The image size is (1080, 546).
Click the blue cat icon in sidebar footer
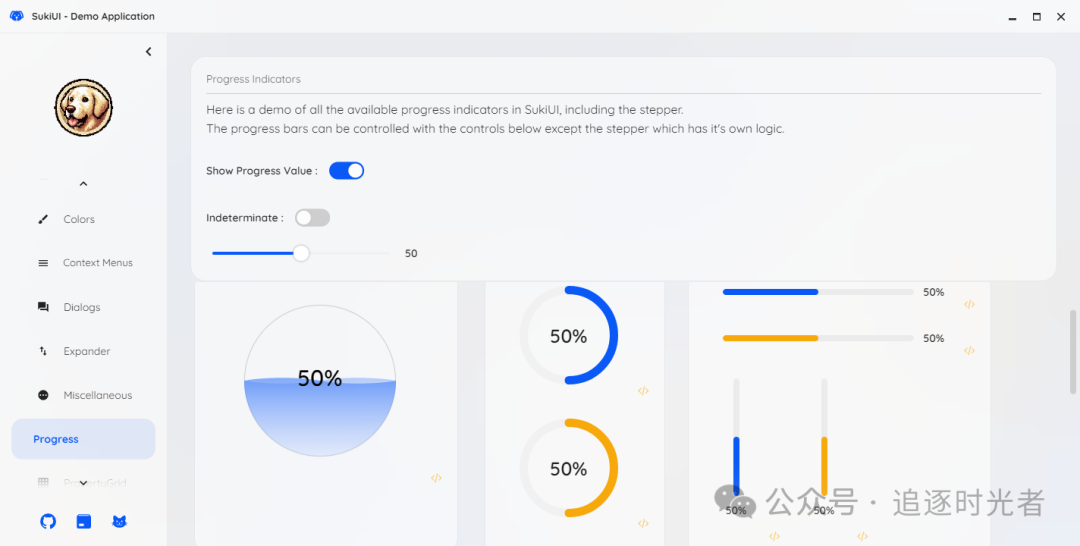[x=119, y=521]
